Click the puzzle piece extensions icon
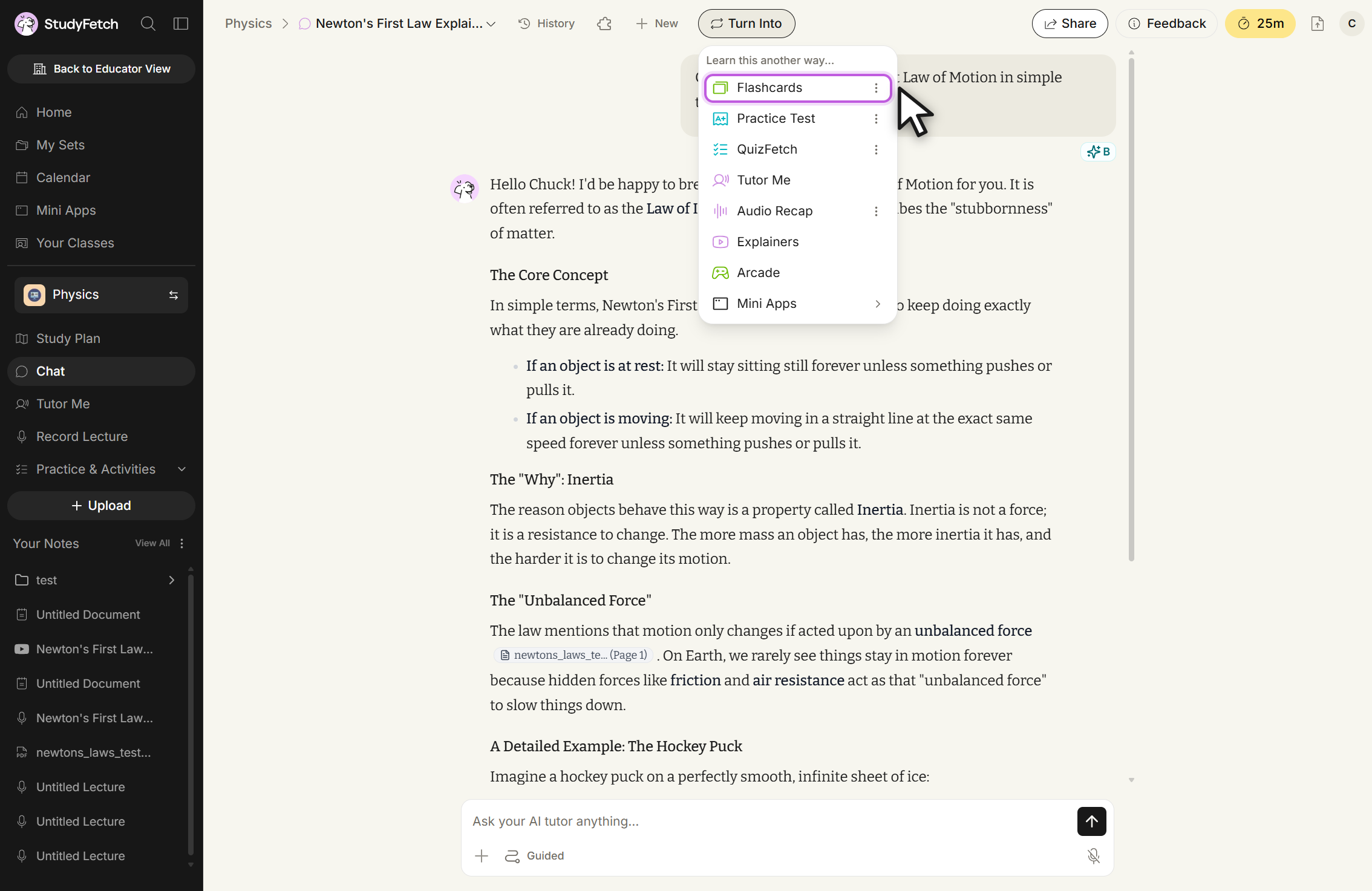This screenshot has height=891, width=1372. [x=604, y=24]
